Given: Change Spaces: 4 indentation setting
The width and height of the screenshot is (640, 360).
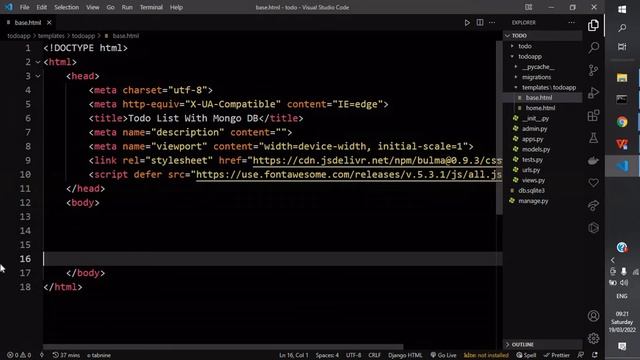Looking at the screenshot, I should point(327,355).
